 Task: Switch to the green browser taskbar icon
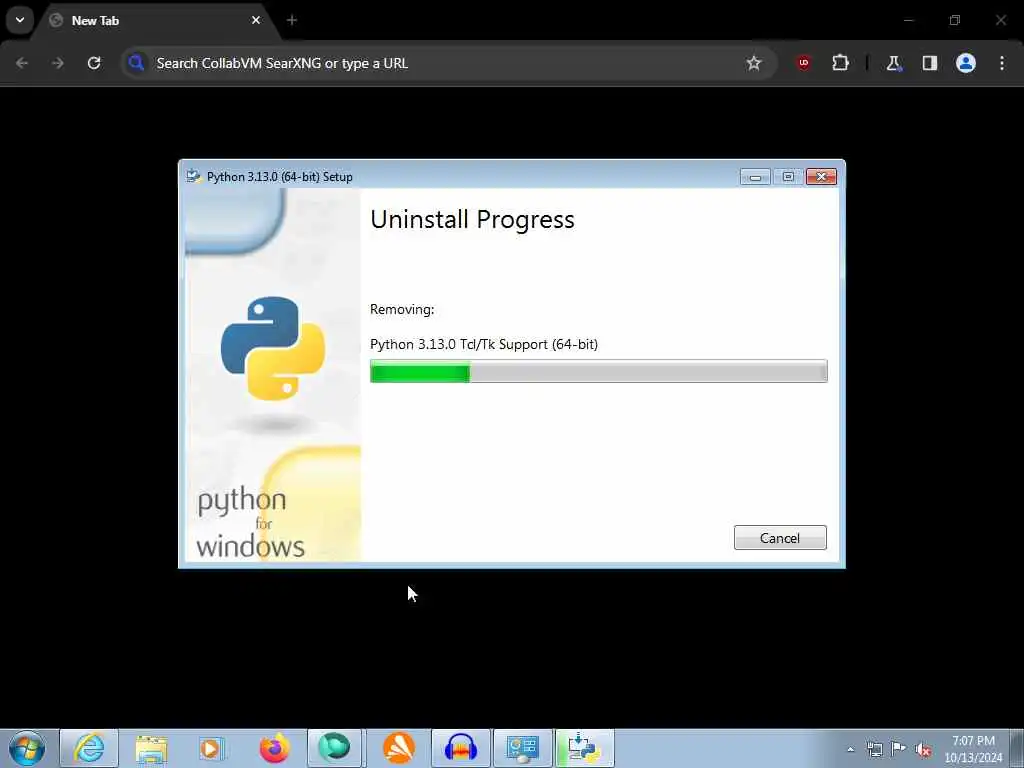pos(334,748)
